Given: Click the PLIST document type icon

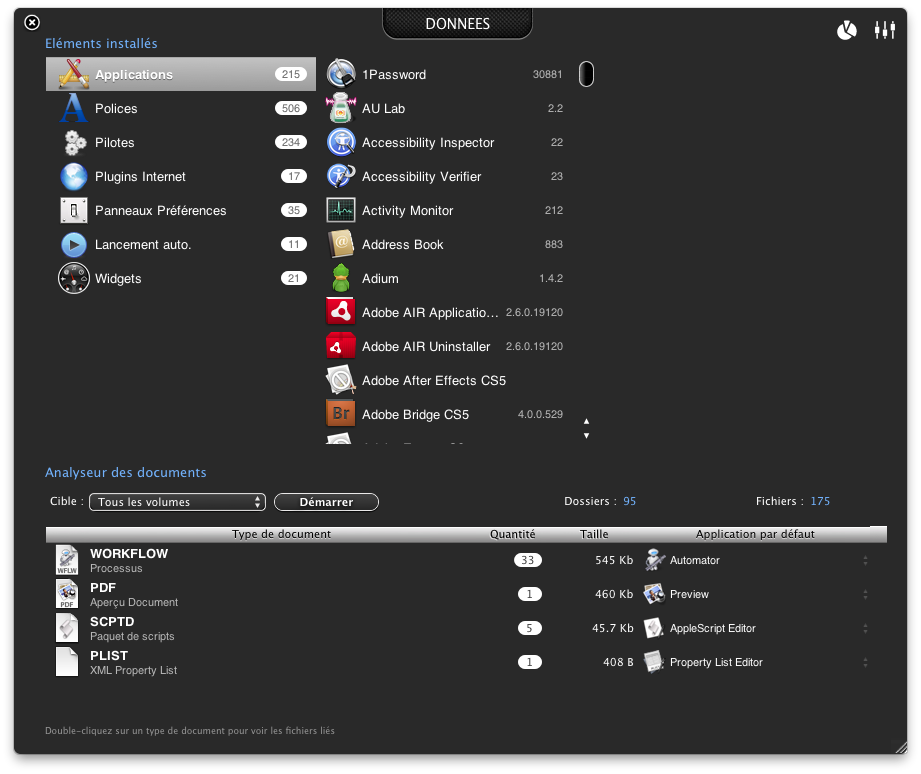Looking at the screenshot, I should (67, 662).
